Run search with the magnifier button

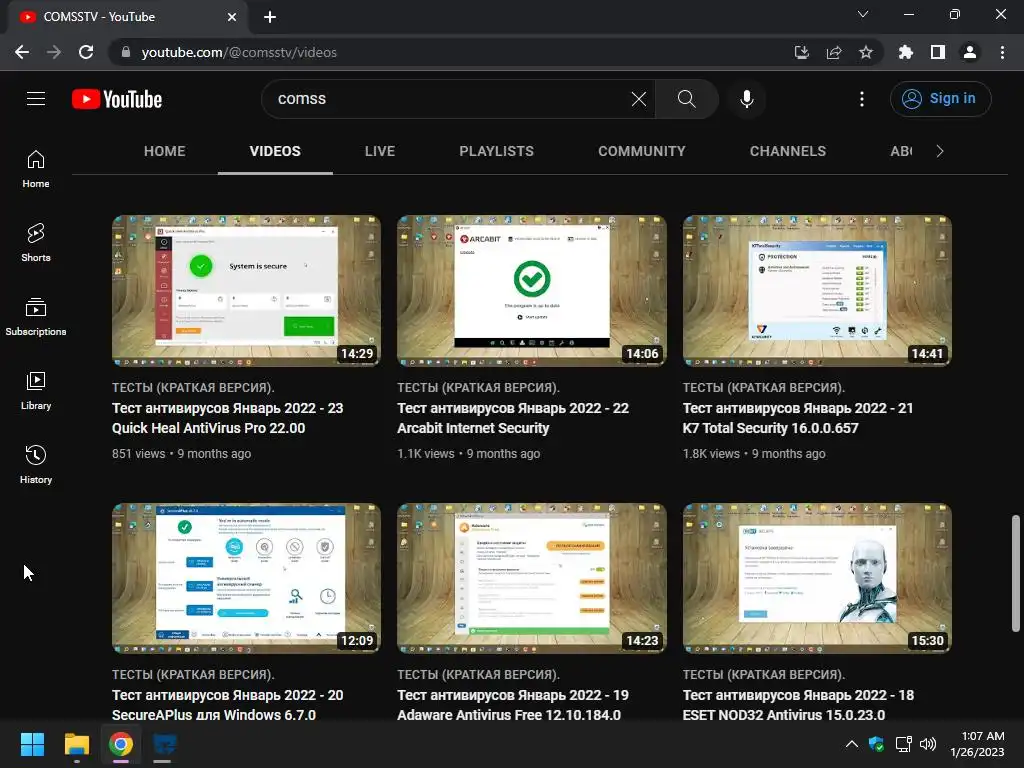point(686,99)
